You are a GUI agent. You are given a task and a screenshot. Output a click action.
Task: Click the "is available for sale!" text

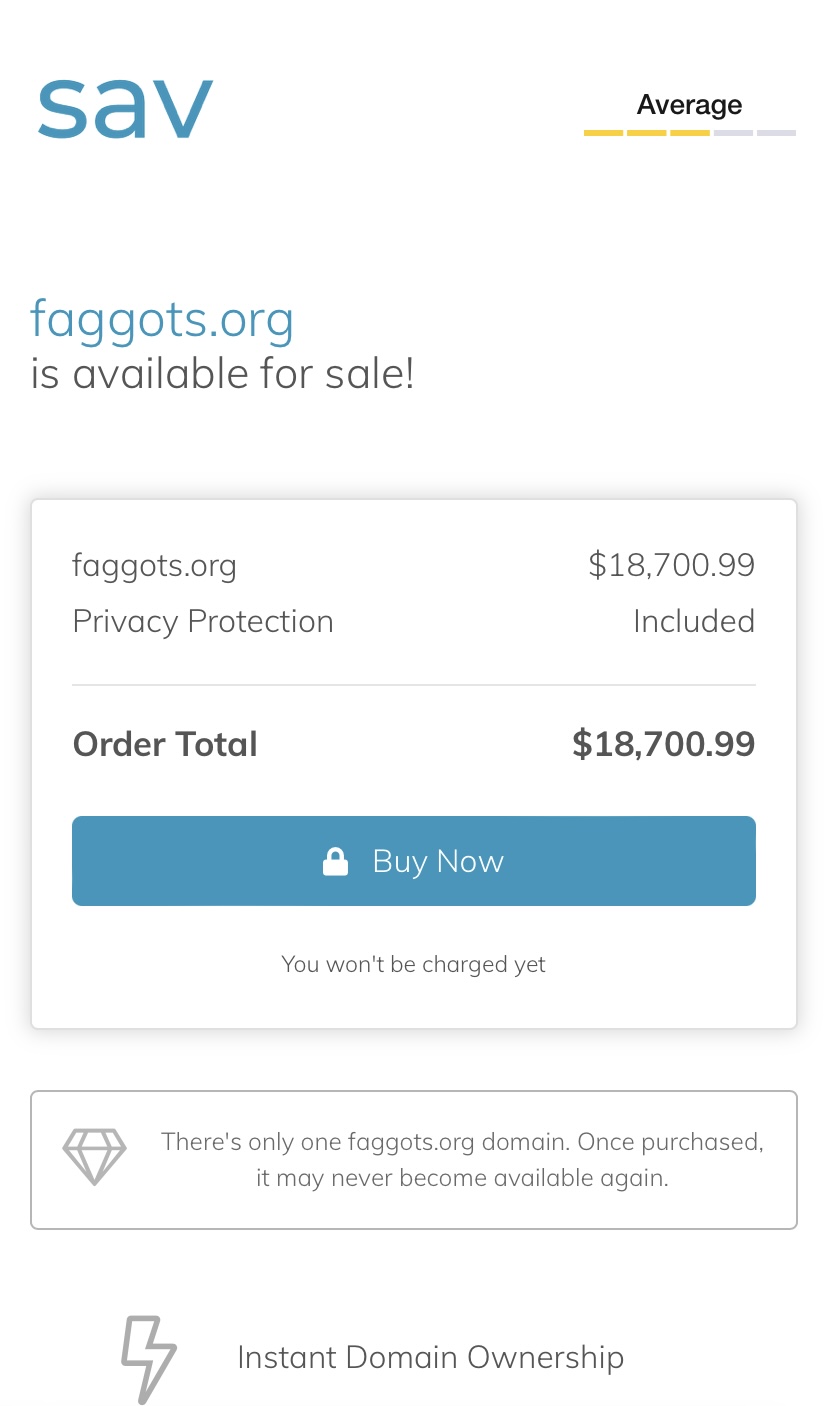click(222, 374)
